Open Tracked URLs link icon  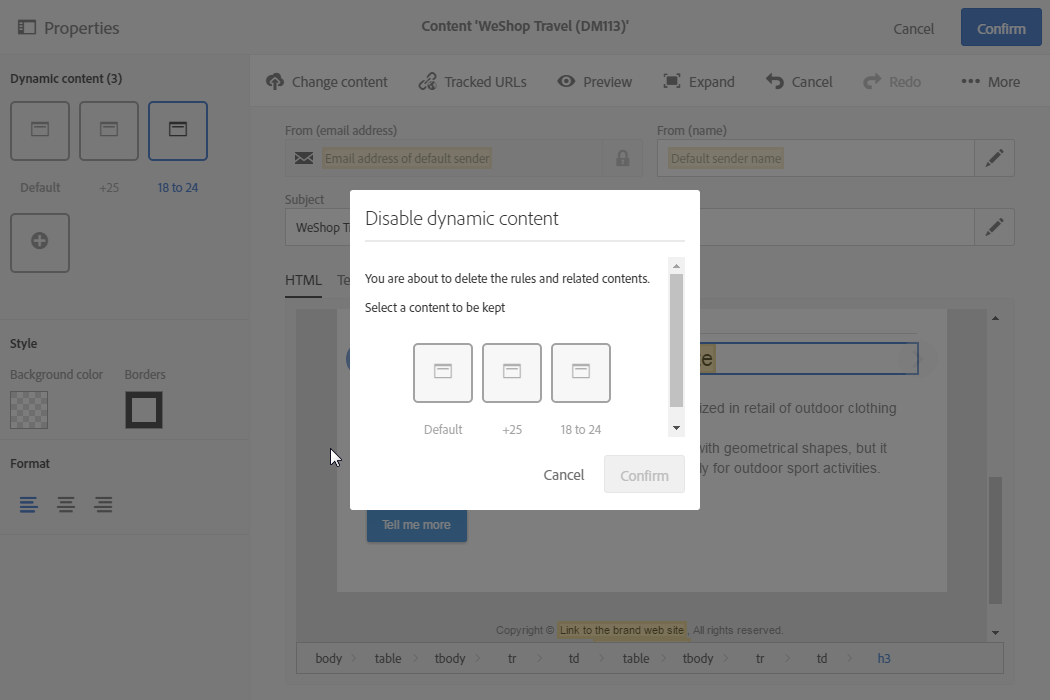428,82
